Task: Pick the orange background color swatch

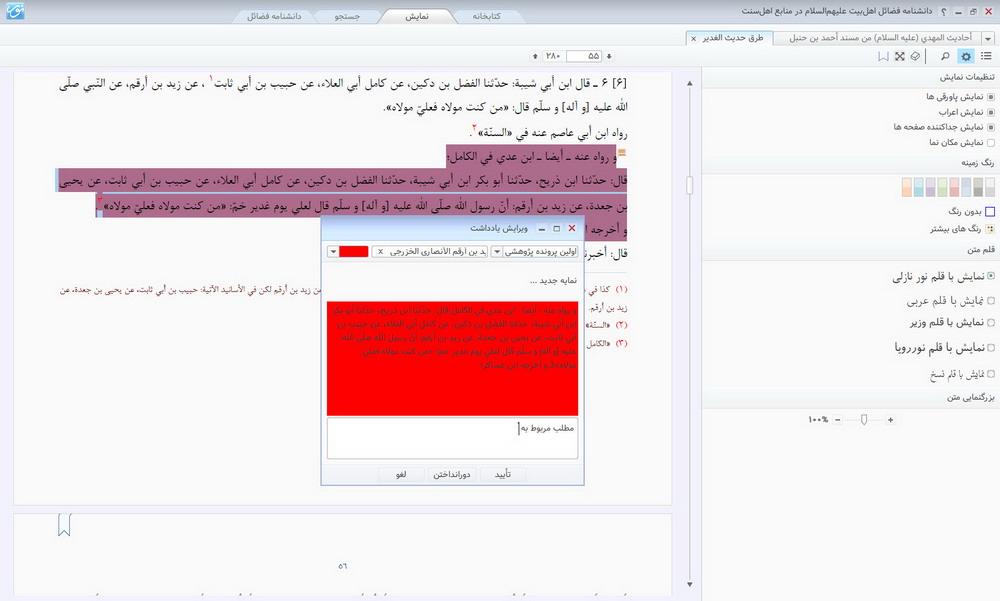Action: 907,187
